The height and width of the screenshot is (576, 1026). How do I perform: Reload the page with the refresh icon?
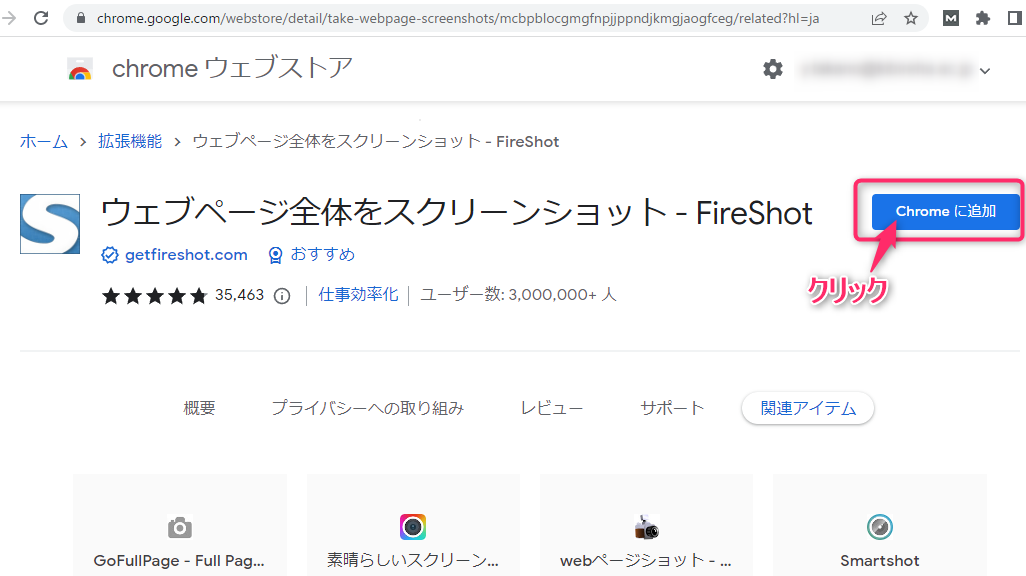[40, 17]
